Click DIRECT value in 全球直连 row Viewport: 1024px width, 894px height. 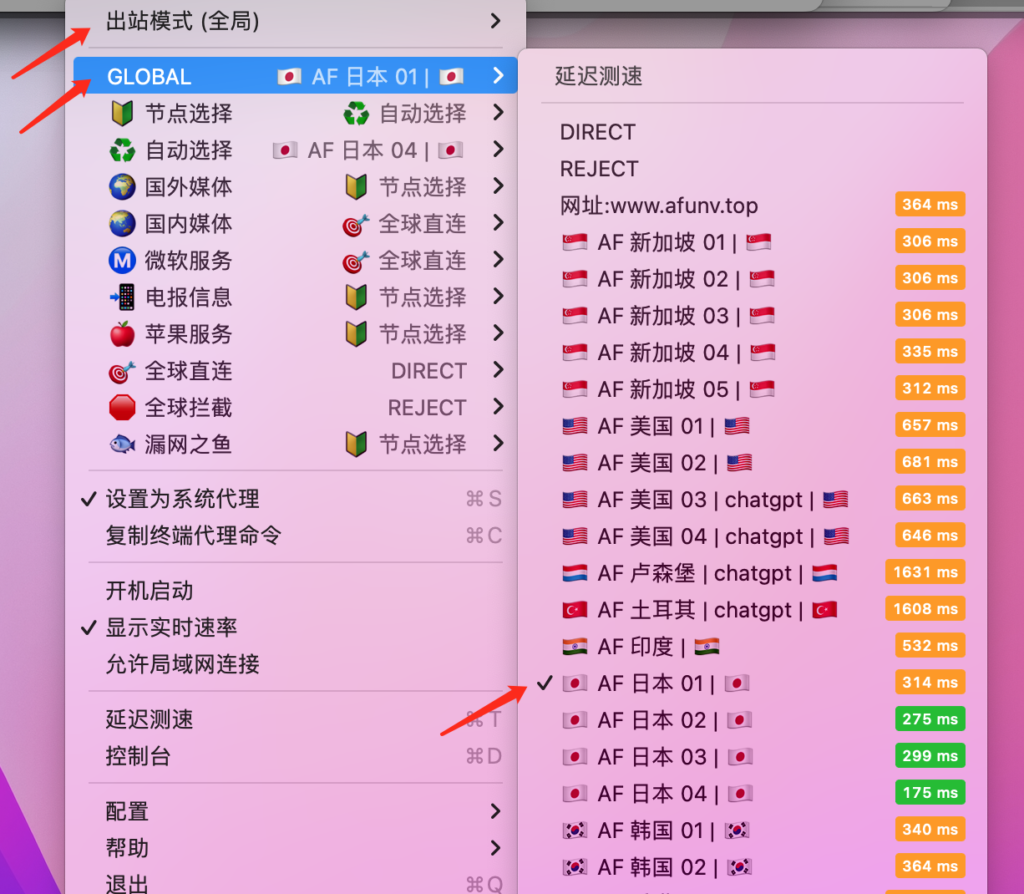coord(429,371)
